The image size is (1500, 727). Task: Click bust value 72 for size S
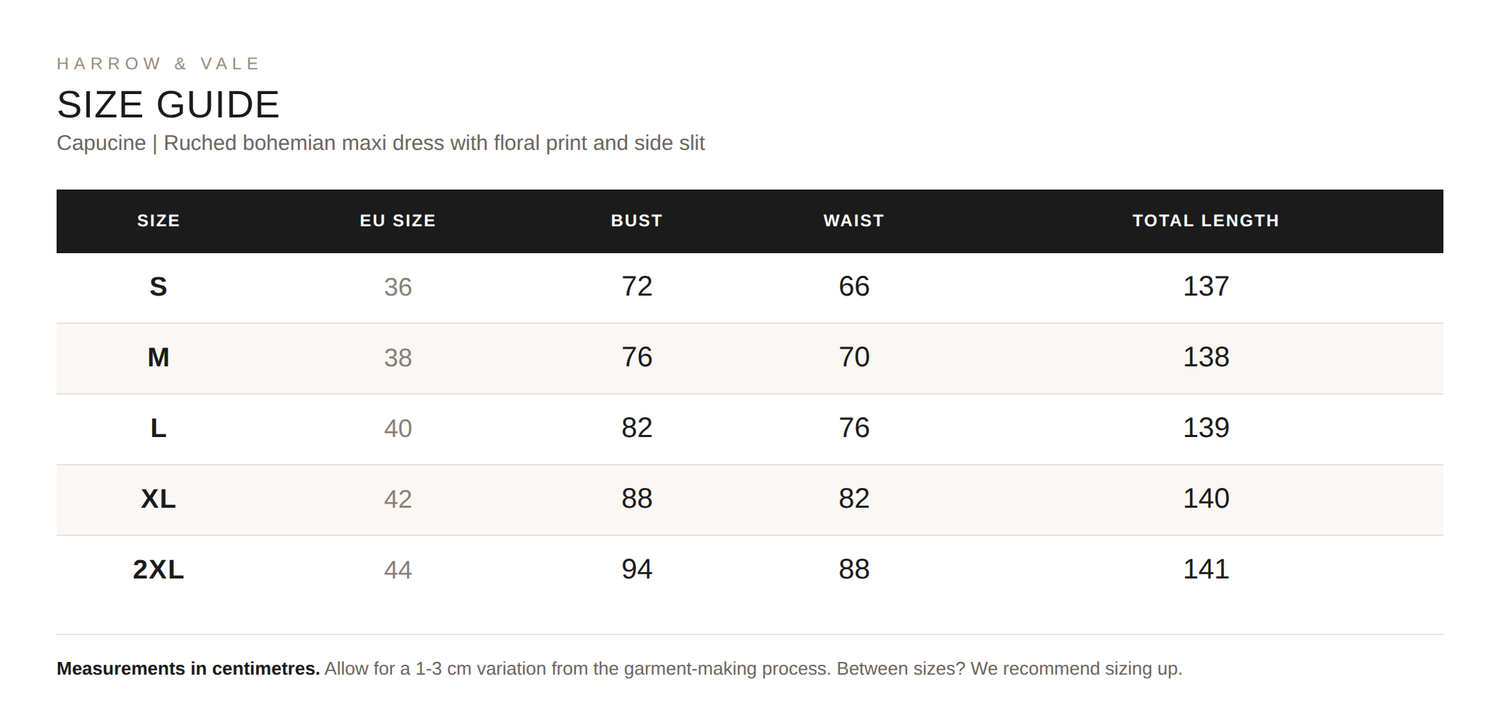click(637, 287)
